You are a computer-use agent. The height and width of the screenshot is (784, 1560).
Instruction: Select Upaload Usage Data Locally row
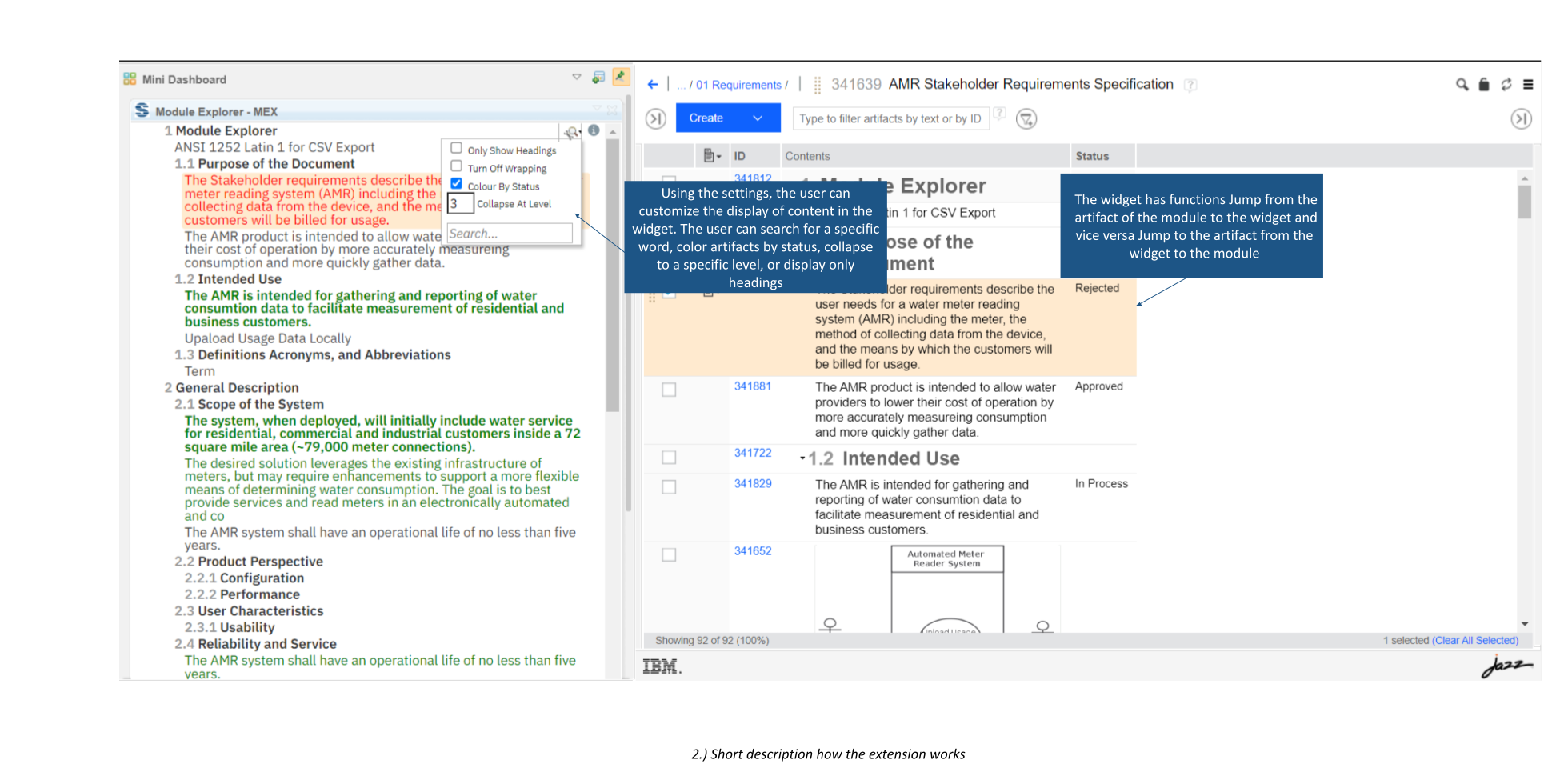pyautogui.click(x=268, y=338)
